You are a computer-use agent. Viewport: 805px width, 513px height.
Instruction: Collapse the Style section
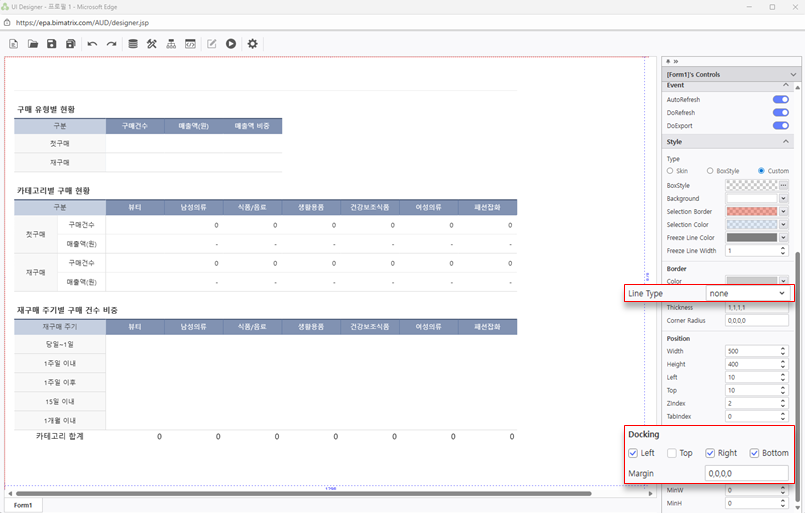pos(785,142)
